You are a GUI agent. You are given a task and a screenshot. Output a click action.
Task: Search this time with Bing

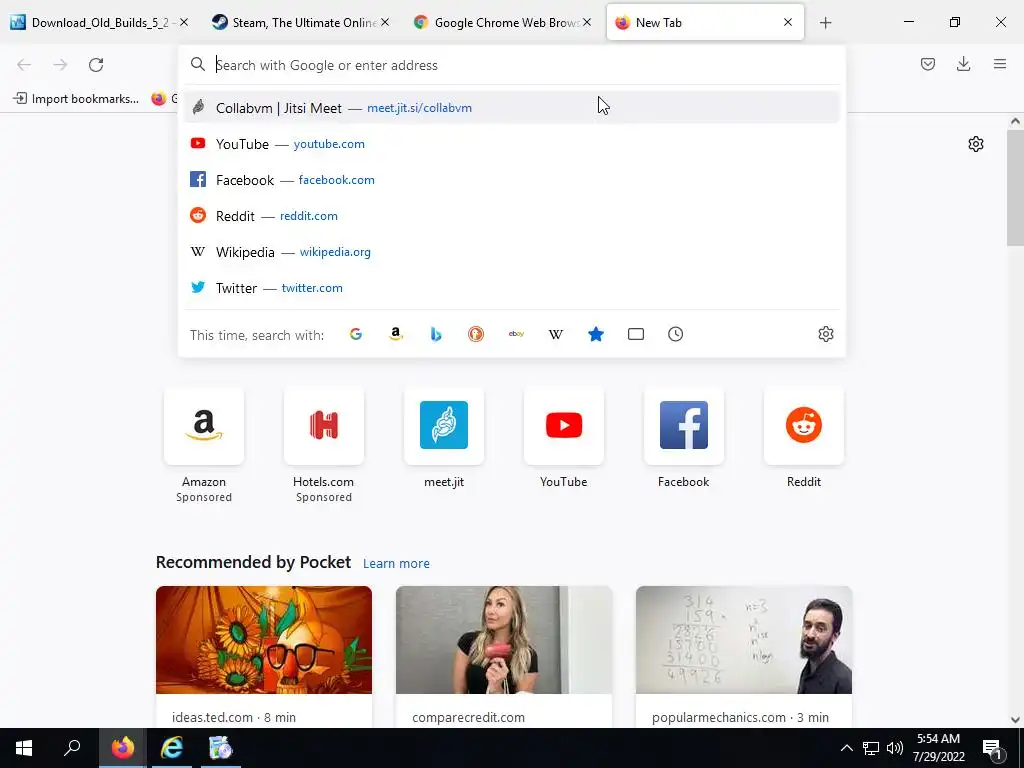click(x=436, y=334)
